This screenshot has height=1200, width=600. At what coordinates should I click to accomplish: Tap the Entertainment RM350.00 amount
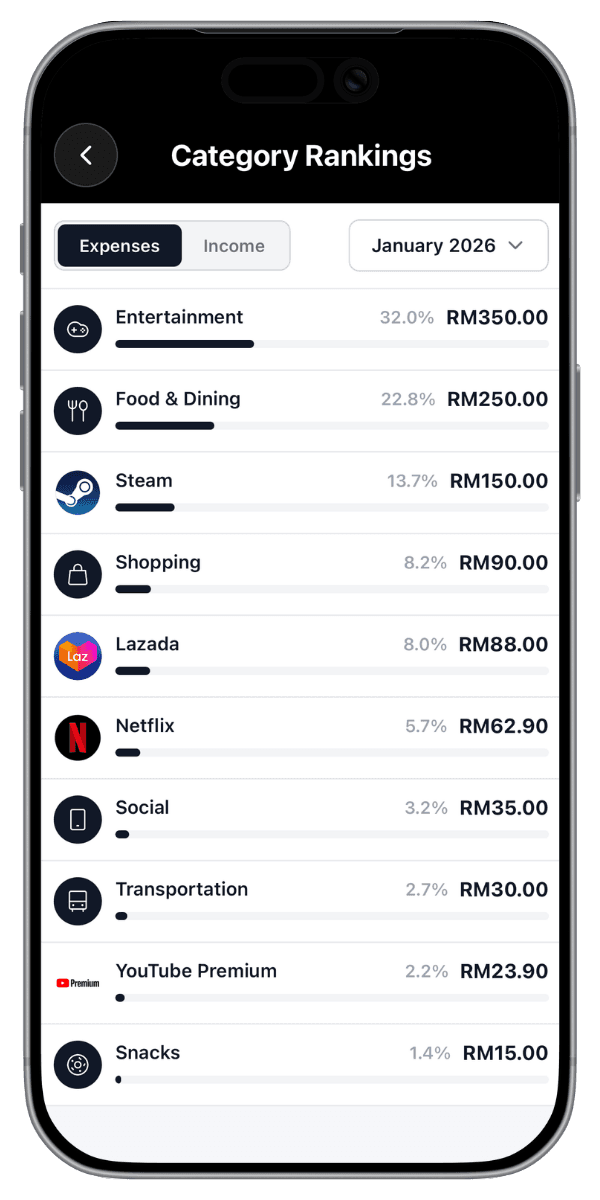[497, 318]
